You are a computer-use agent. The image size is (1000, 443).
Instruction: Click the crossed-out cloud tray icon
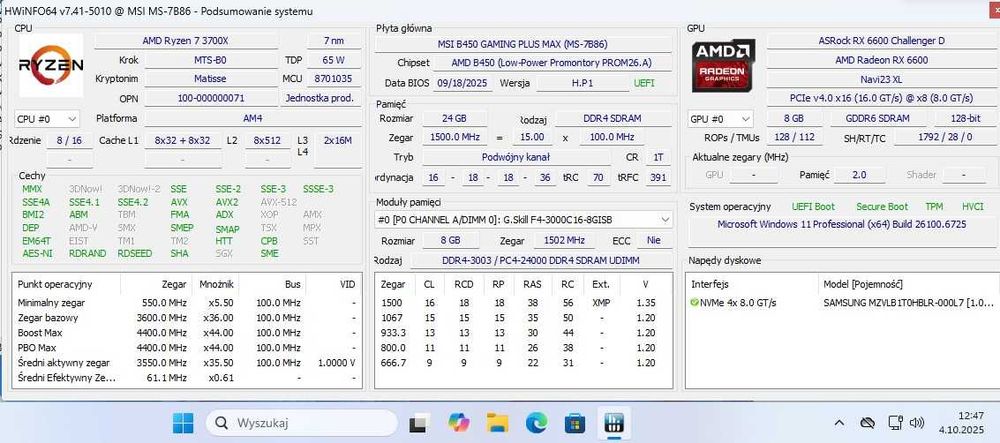(867, 423)
